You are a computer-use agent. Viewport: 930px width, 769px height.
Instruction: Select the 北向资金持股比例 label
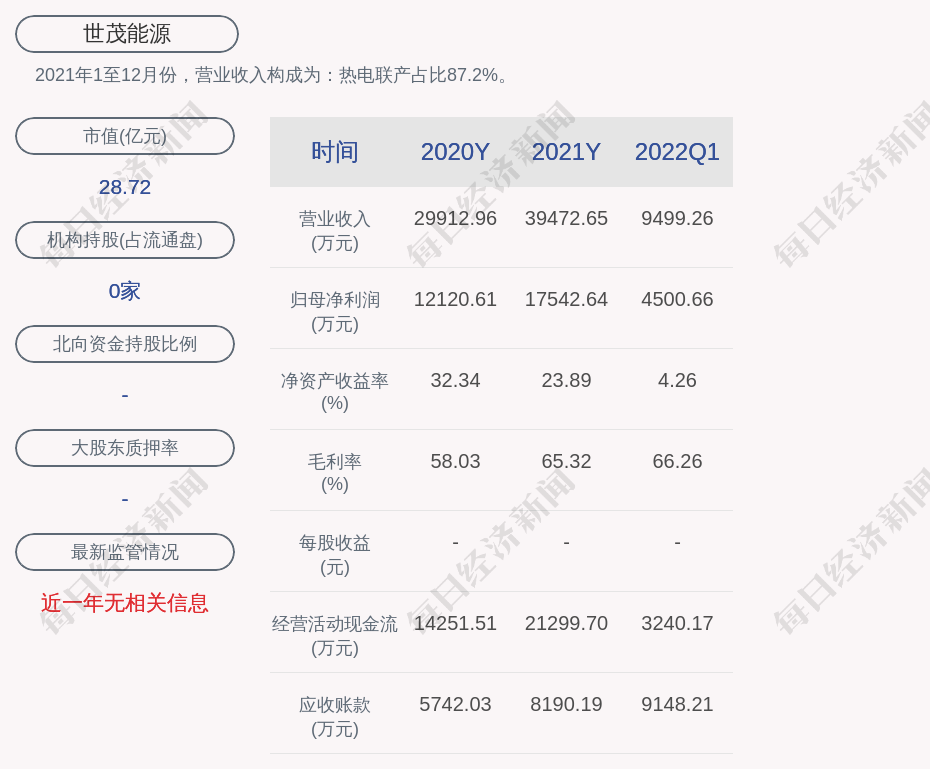point(125,344)
